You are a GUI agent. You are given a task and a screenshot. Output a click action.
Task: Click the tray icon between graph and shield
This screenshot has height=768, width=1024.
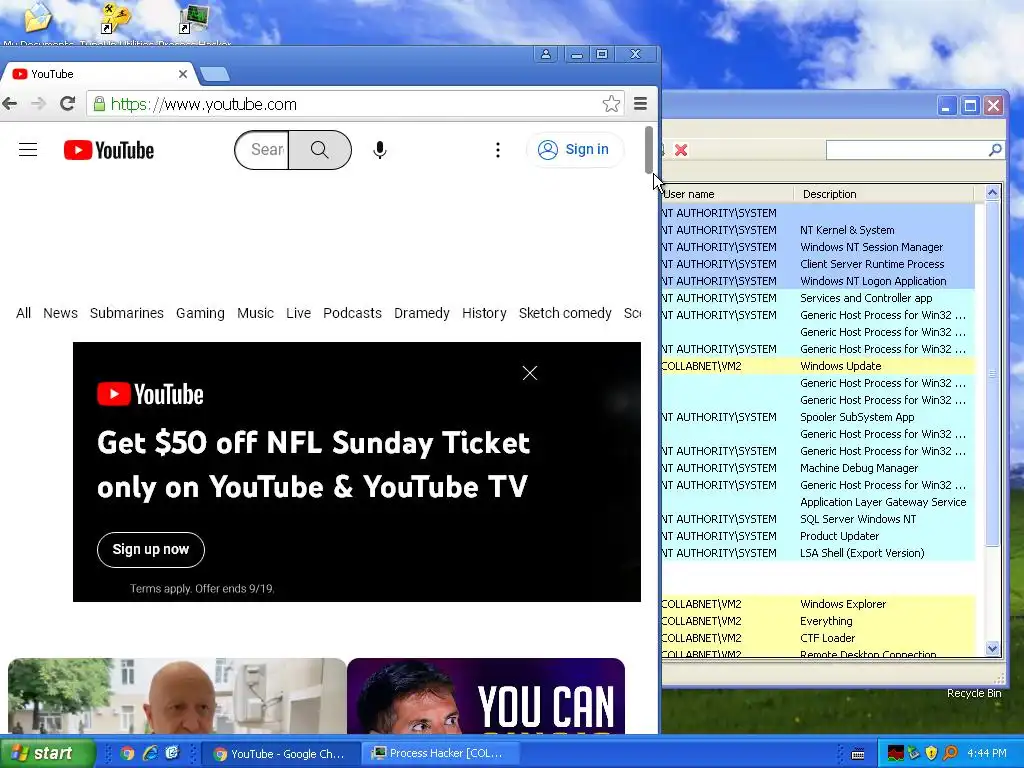coord(914,754)
